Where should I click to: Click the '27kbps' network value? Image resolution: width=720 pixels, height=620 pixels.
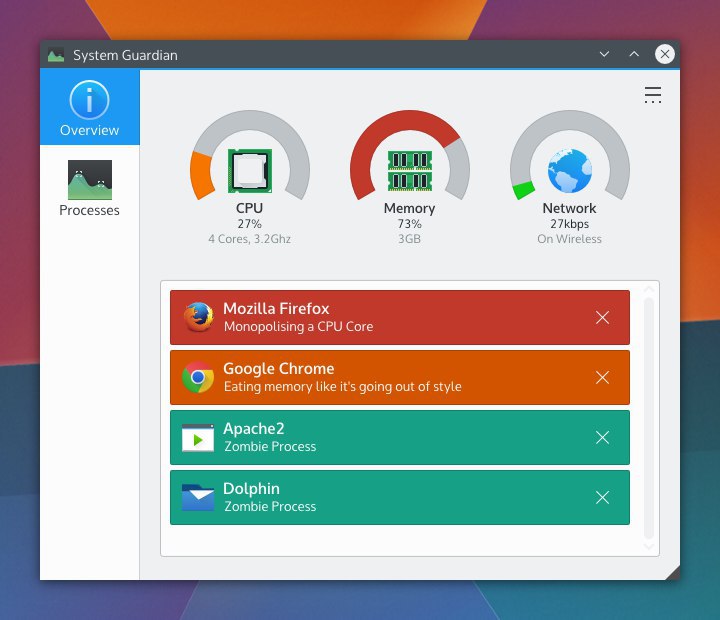click(570, 224)
